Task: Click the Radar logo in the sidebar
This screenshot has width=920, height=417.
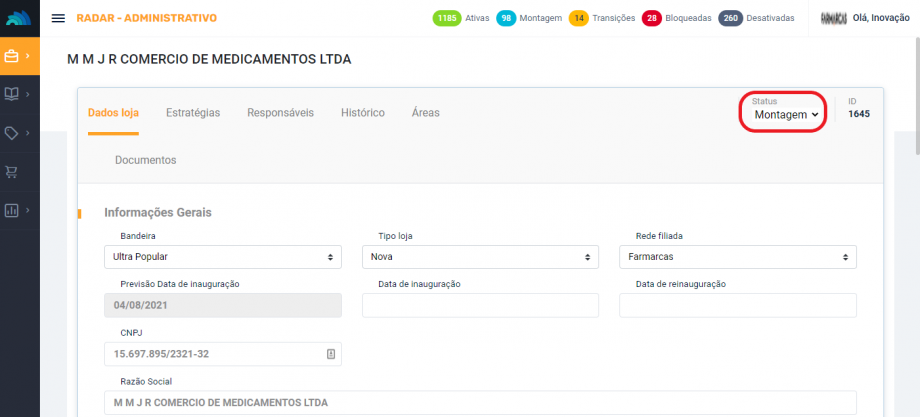Action: coord(19,18)
